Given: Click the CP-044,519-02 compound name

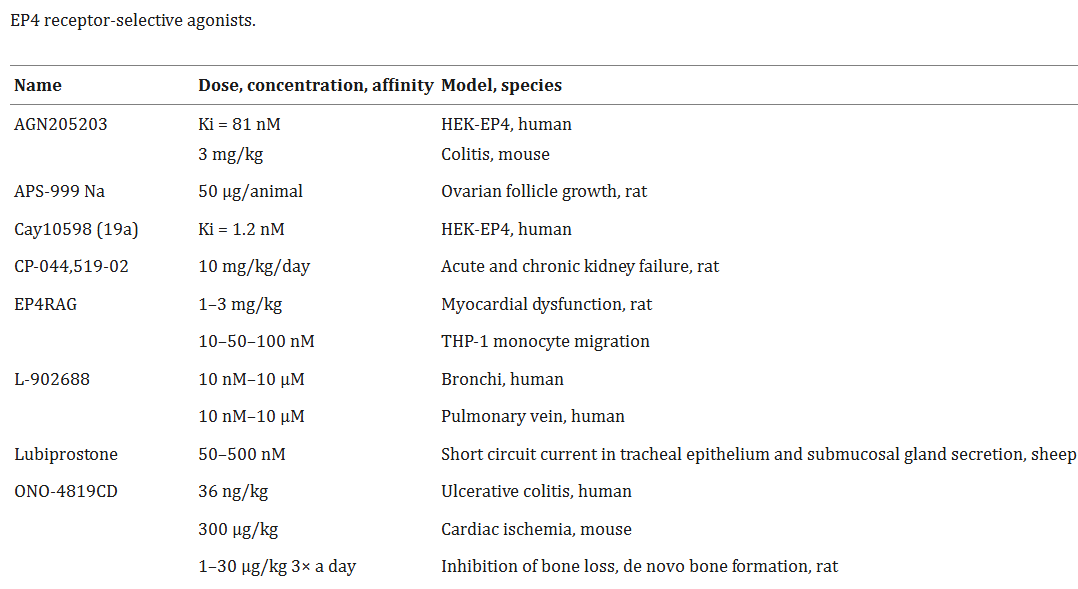Looking at the screenshot, I should (71, 266).
